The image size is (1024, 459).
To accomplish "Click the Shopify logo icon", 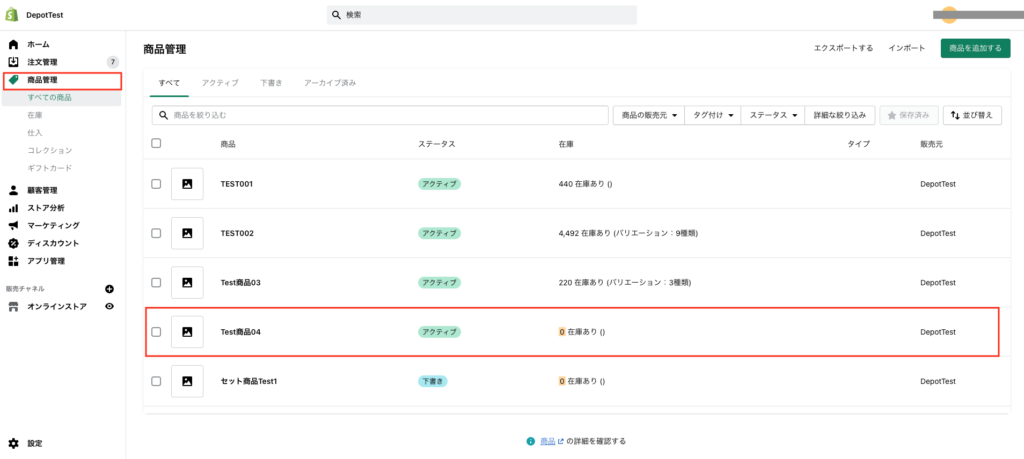I will (13, 15).
